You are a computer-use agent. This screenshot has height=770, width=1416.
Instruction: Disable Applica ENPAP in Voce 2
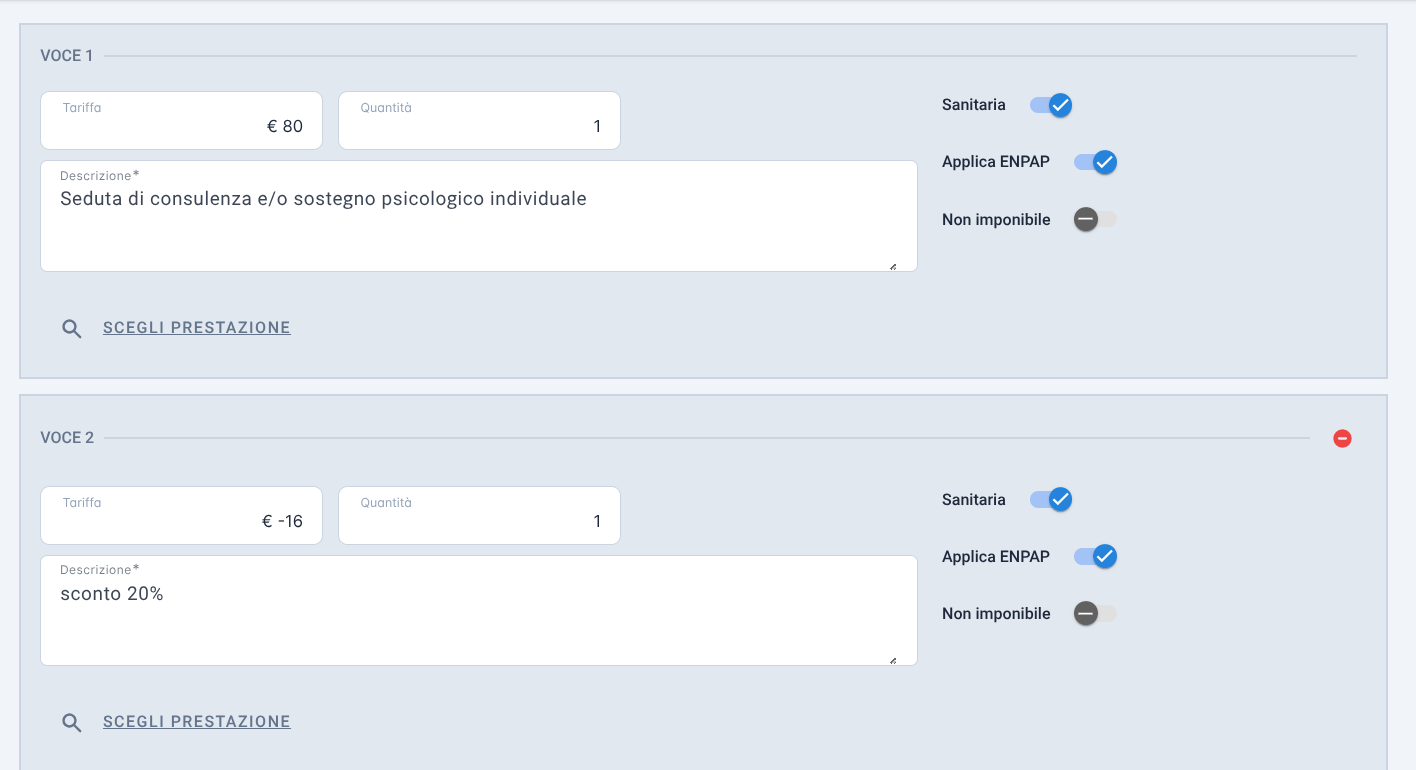pyautogui.click(x=1095, y=556)
